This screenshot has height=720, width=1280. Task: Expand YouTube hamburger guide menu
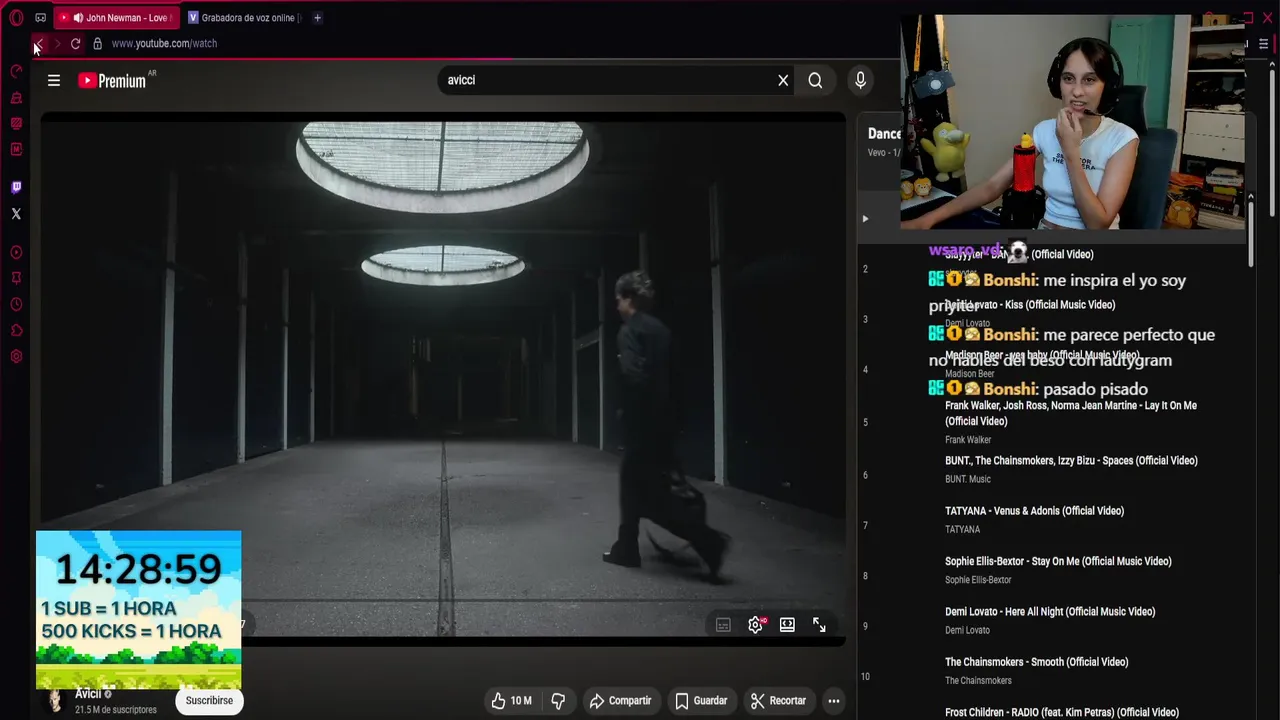coord(54,80)
